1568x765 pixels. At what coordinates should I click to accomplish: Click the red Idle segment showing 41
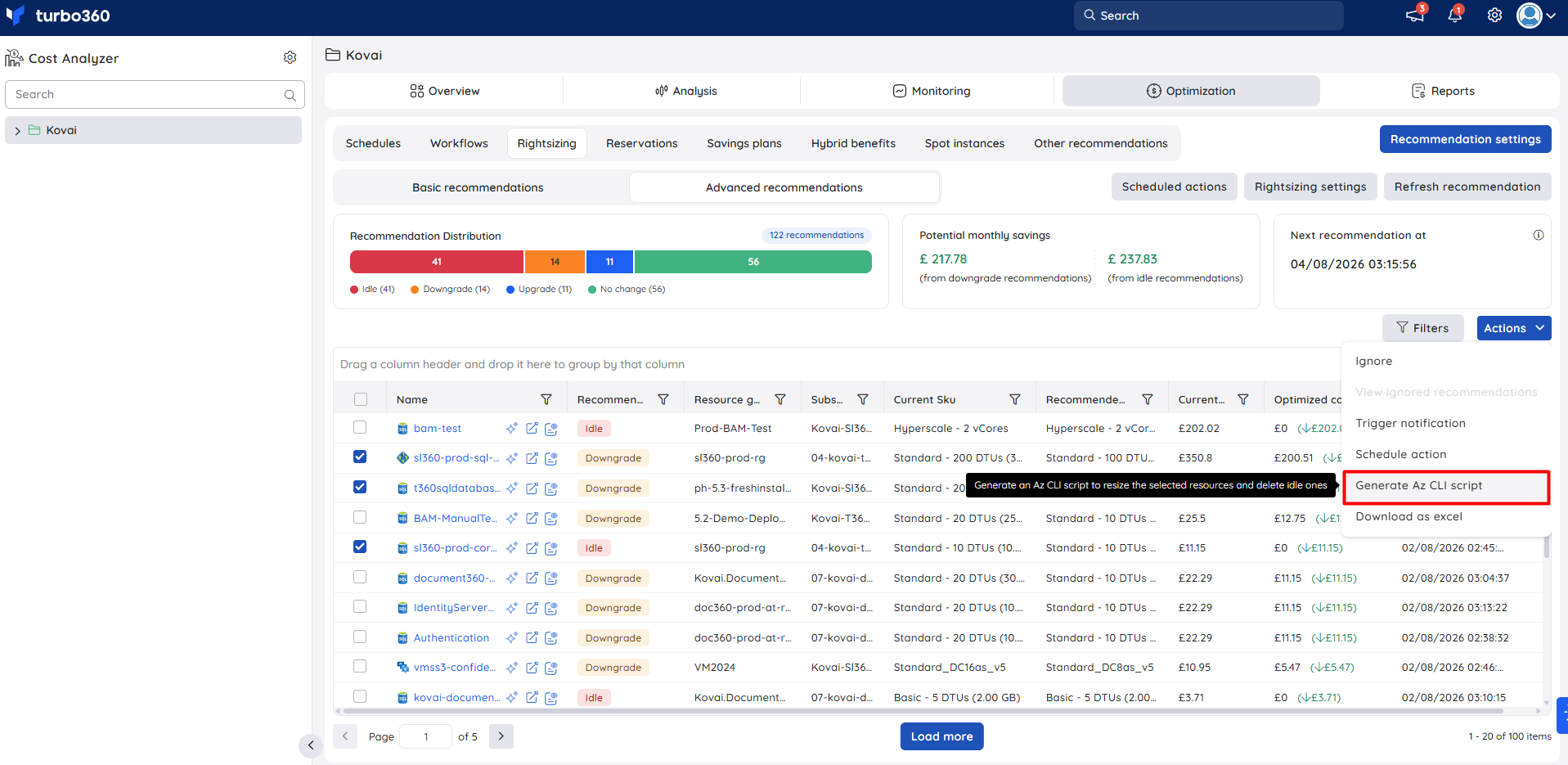437,262
